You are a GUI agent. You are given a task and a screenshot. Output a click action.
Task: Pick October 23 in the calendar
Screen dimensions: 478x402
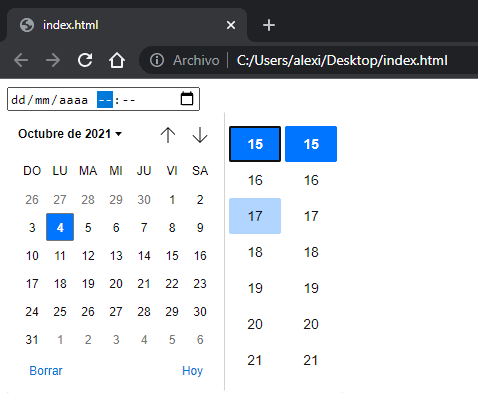coord(200,284)
